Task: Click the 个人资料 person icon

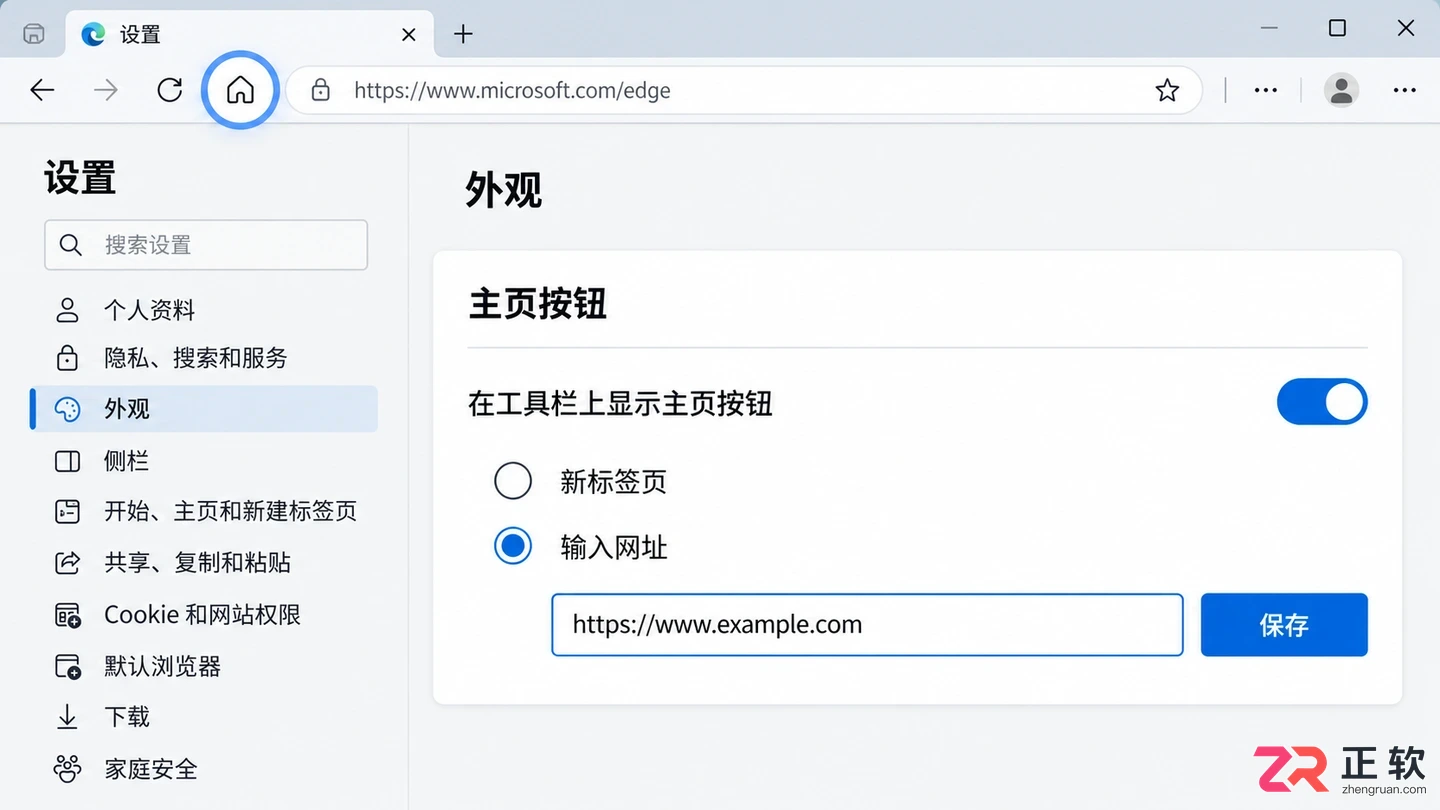Action: click(67, 310)
